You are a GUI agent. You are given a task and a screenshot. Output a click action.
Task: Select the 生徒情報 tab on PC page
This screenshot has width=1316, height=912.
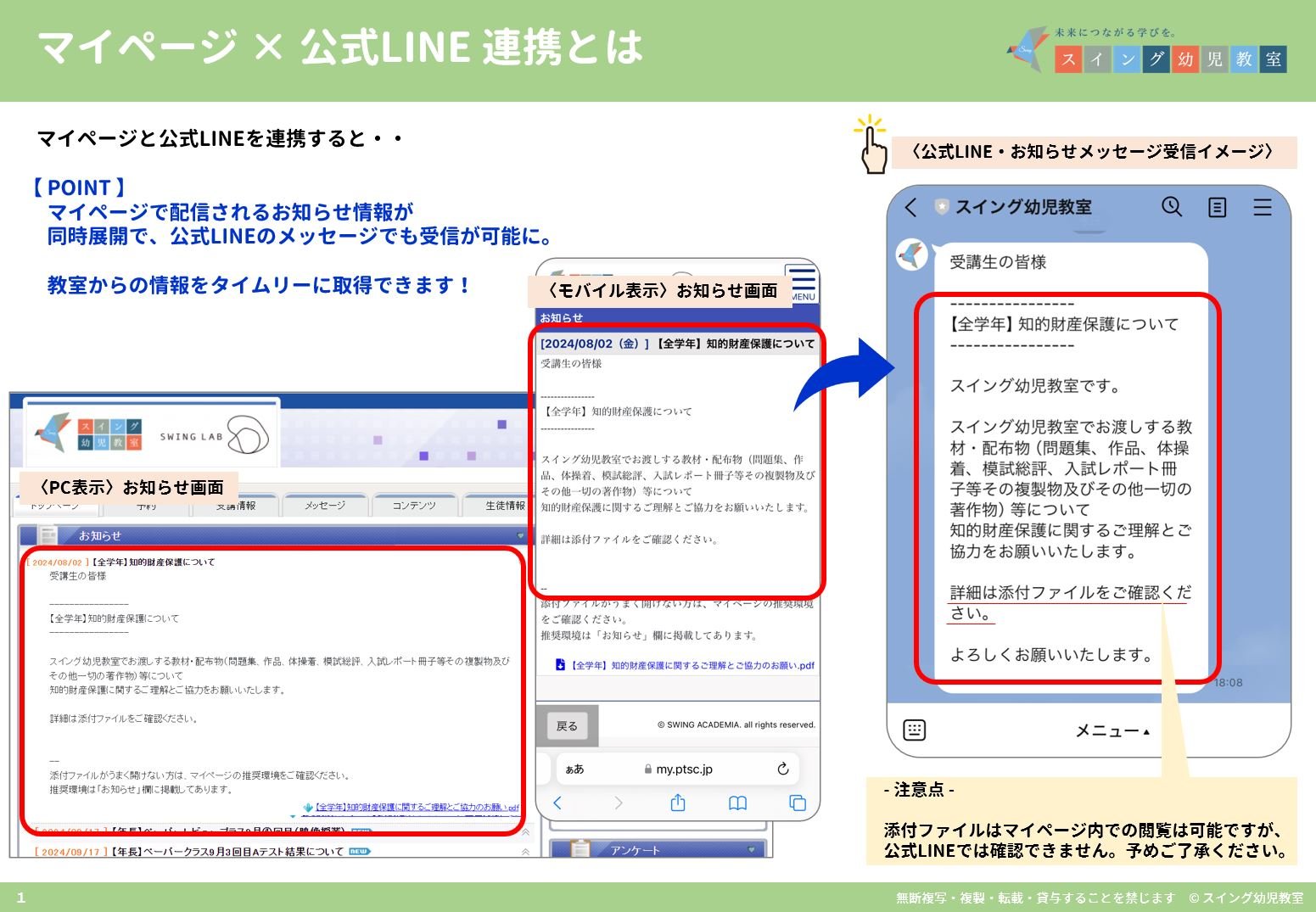coord(496,506)
